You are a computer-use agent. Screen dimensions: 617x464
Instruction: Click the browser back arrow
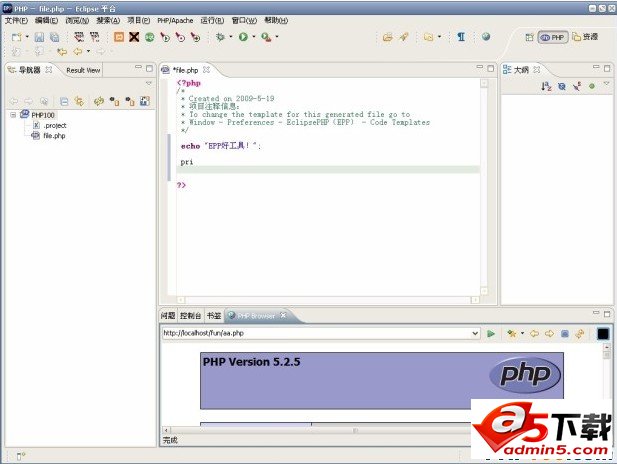534,334
